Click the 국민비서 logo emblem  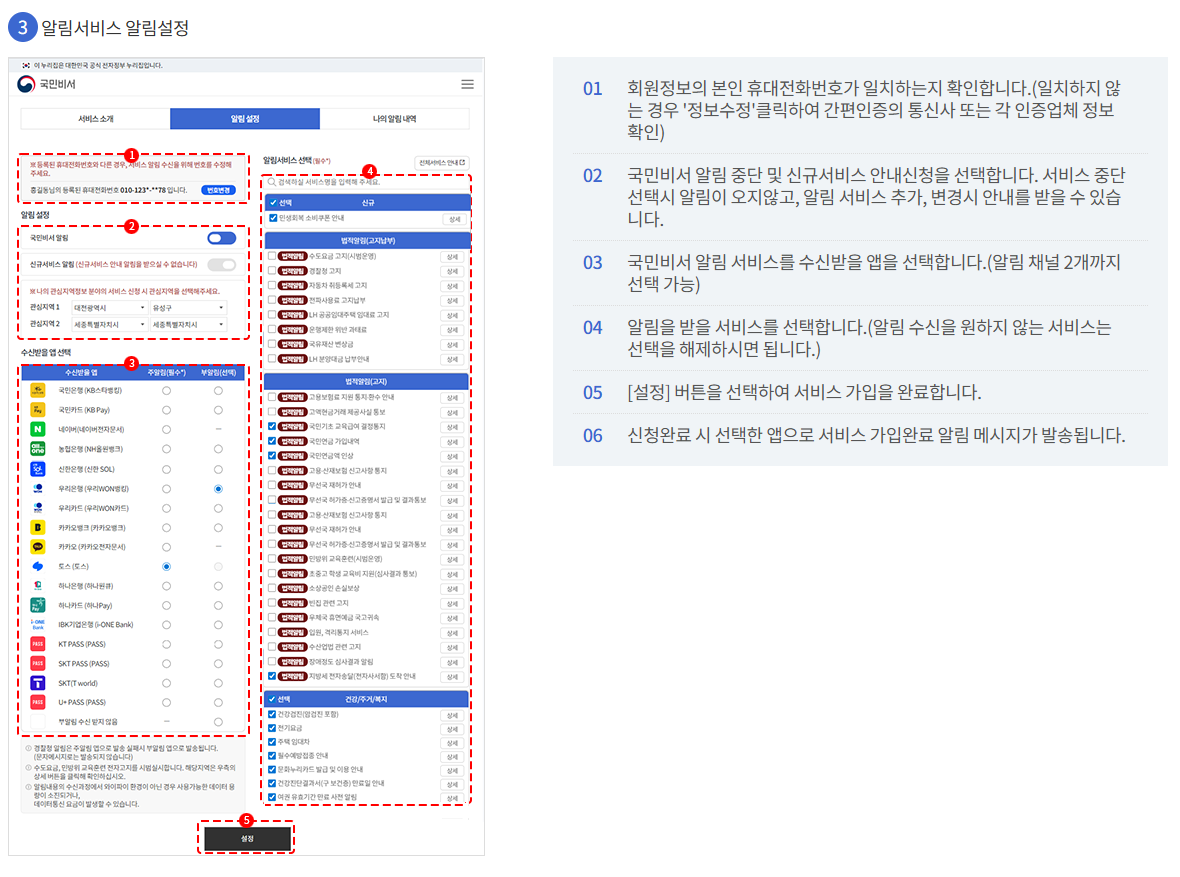pos(26,84)
